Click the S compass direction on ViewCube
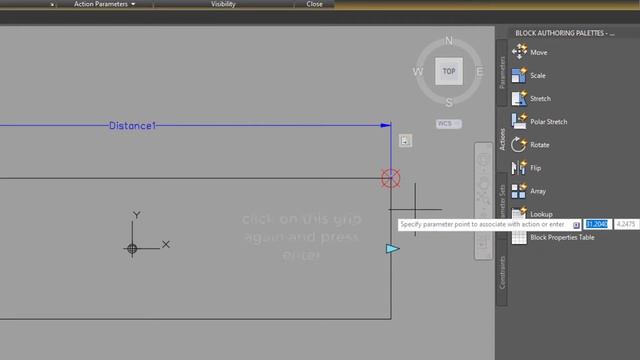Image resolution: width=640 pixels, height=360 pixels. pos(449,102)
